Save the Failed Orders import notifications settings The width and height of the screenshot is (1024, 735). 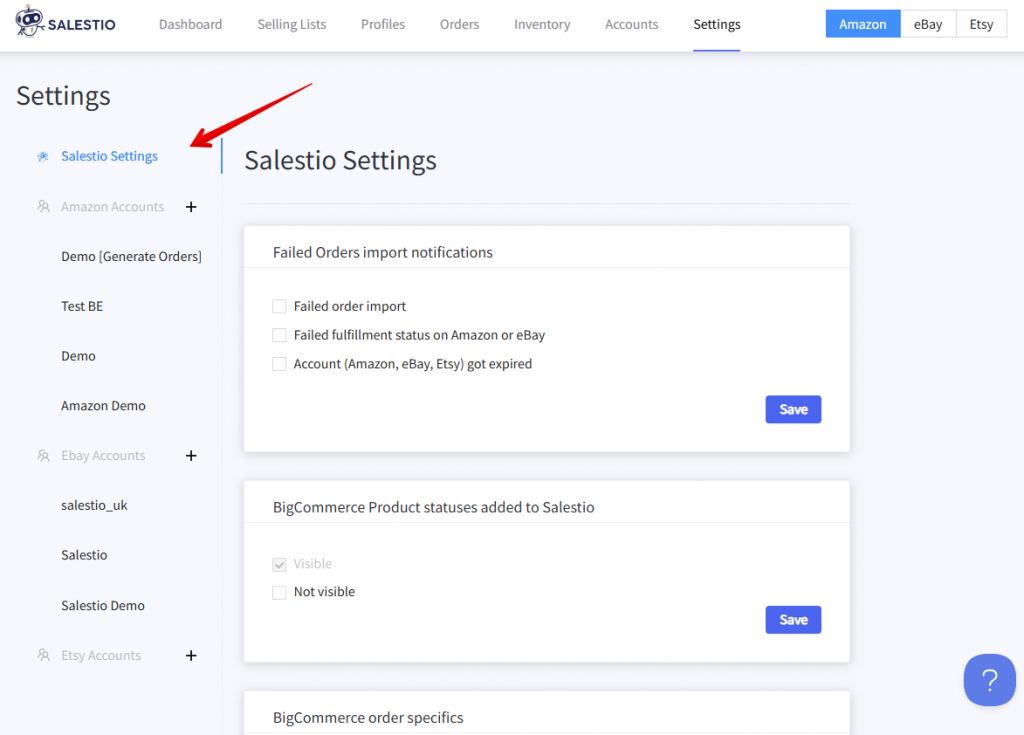pos(793,409)
